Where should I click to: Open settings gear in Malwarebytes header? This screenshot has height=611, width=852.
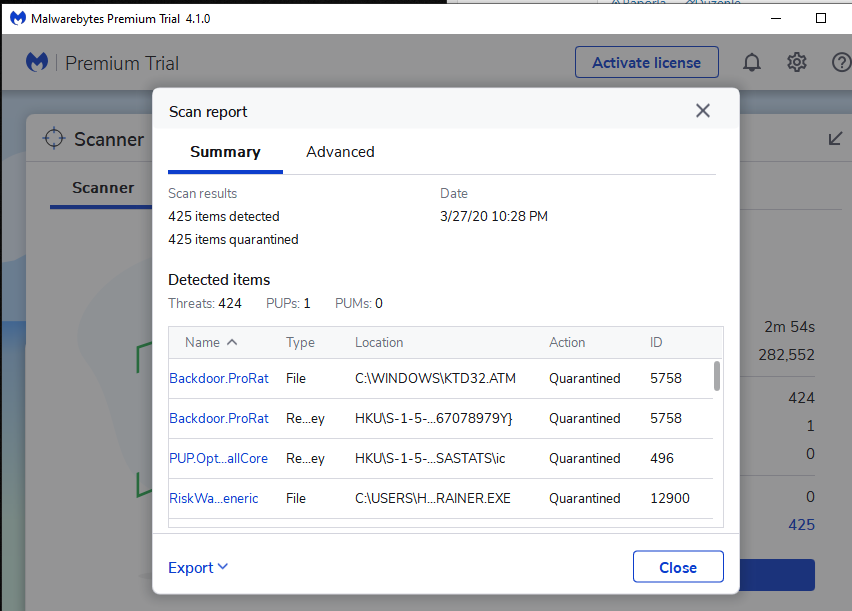click(797, 63)
